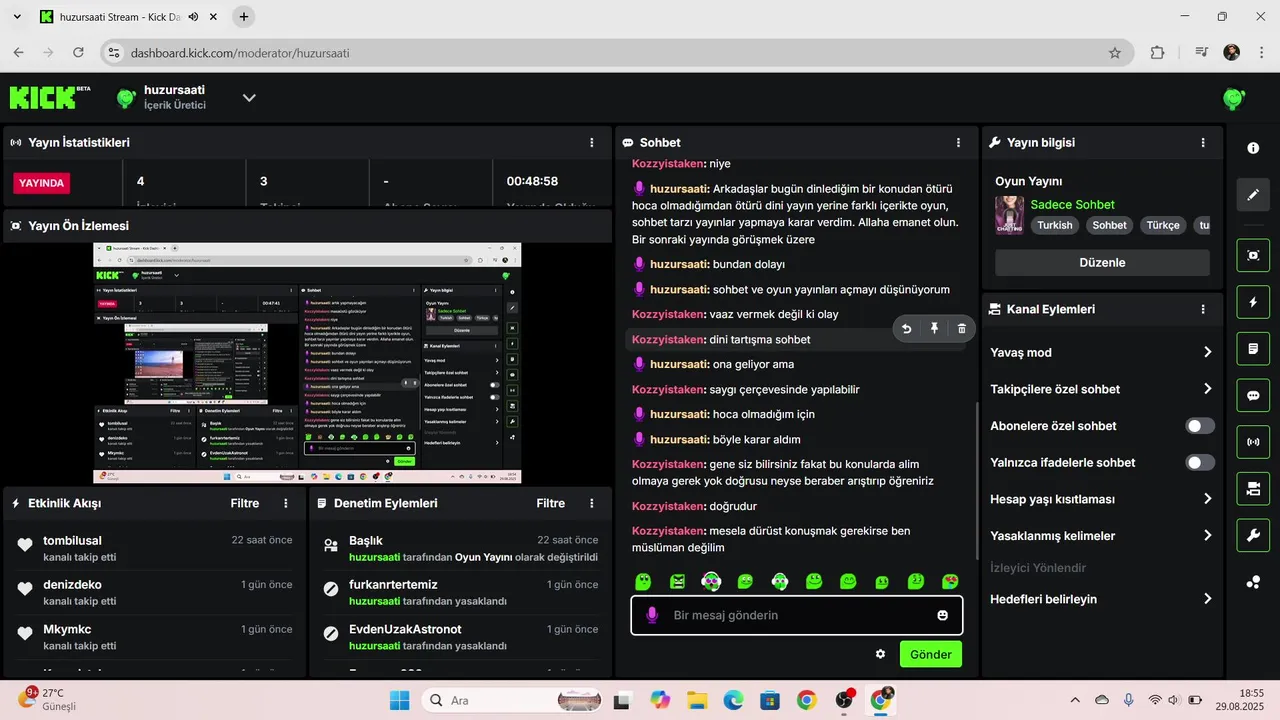Click EvdenUzakAstronot in moderation actions
This screenshot has width=1280, height=720.
click(x=405, y=630)
